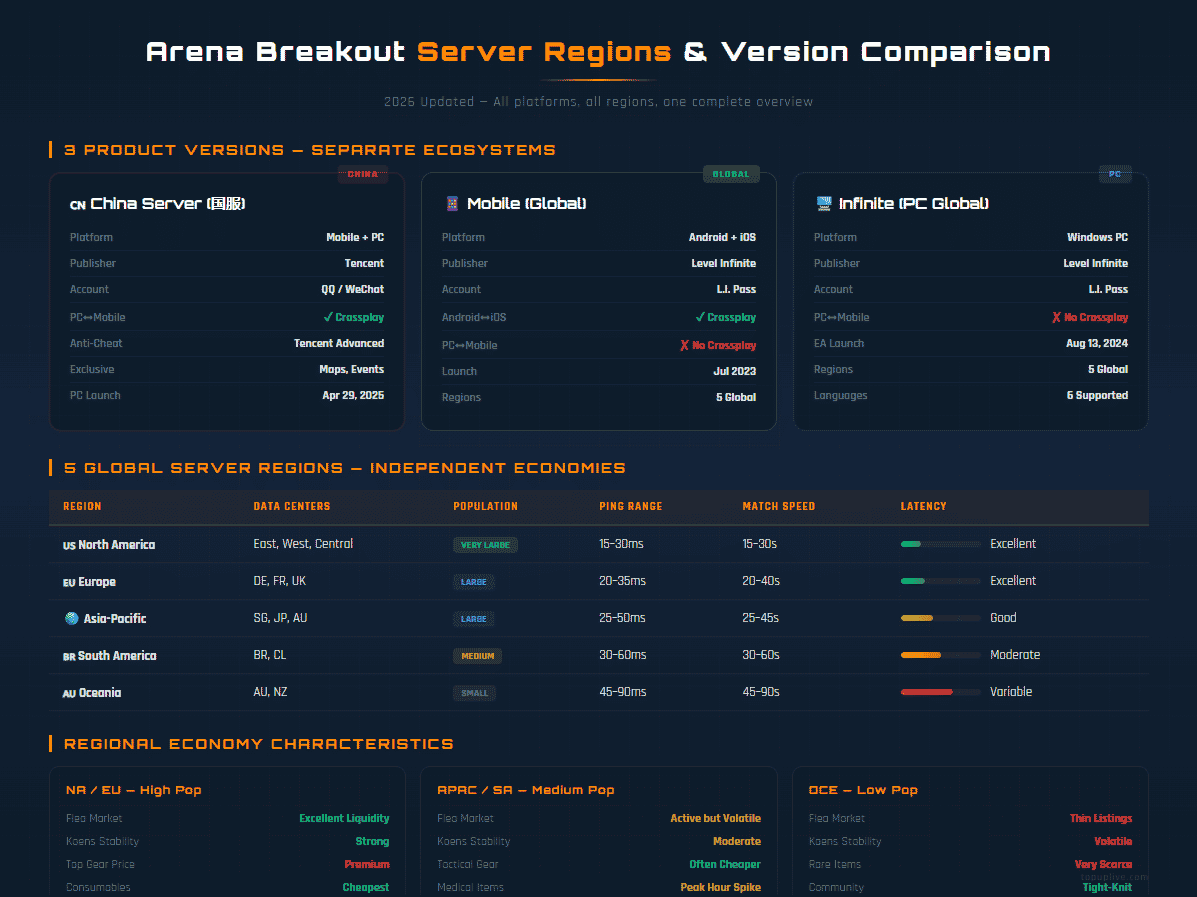
Task: Click the PING RANGE column header
Action: [631, 506]
